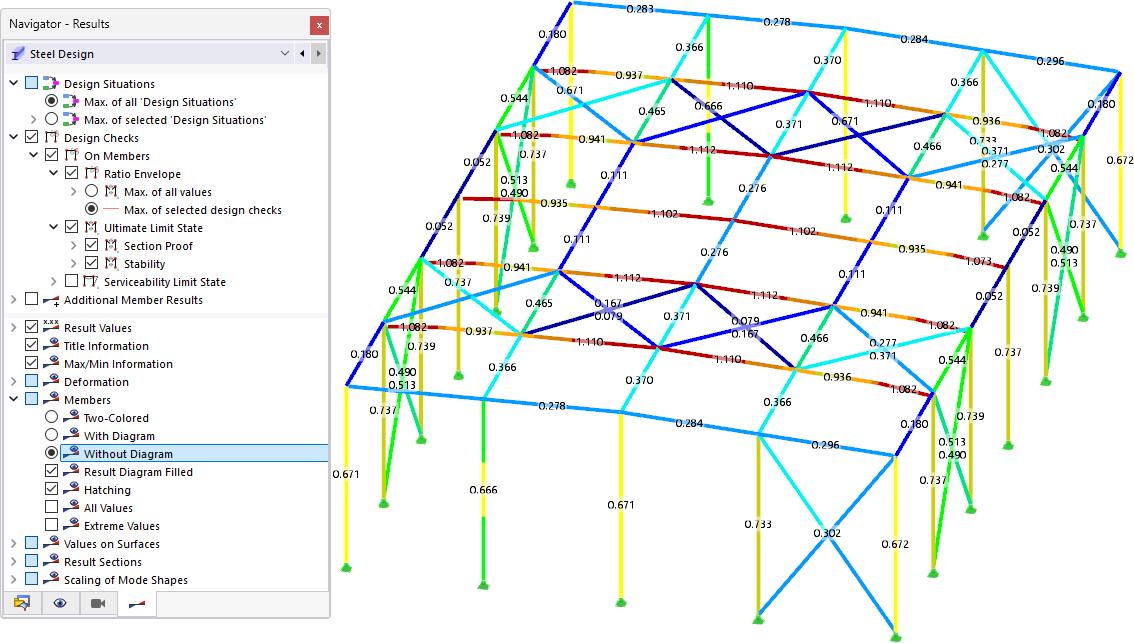Open the Data navigator tab
This screenshot has width=1134, height=643.
[22, 603]
